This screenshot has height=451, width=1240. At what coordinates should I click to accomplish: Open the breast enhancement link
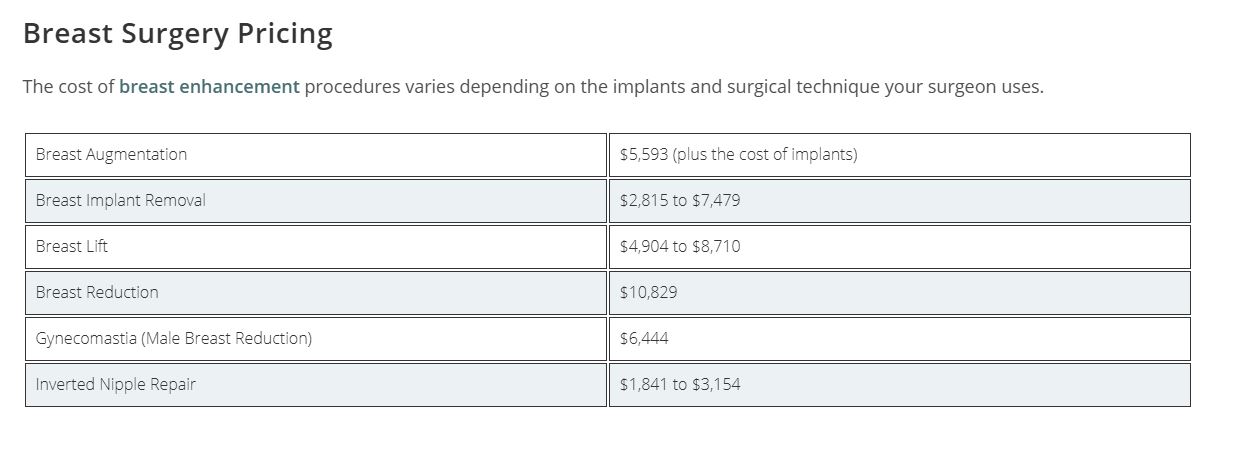pyautogui.click(x=209, y=87)
